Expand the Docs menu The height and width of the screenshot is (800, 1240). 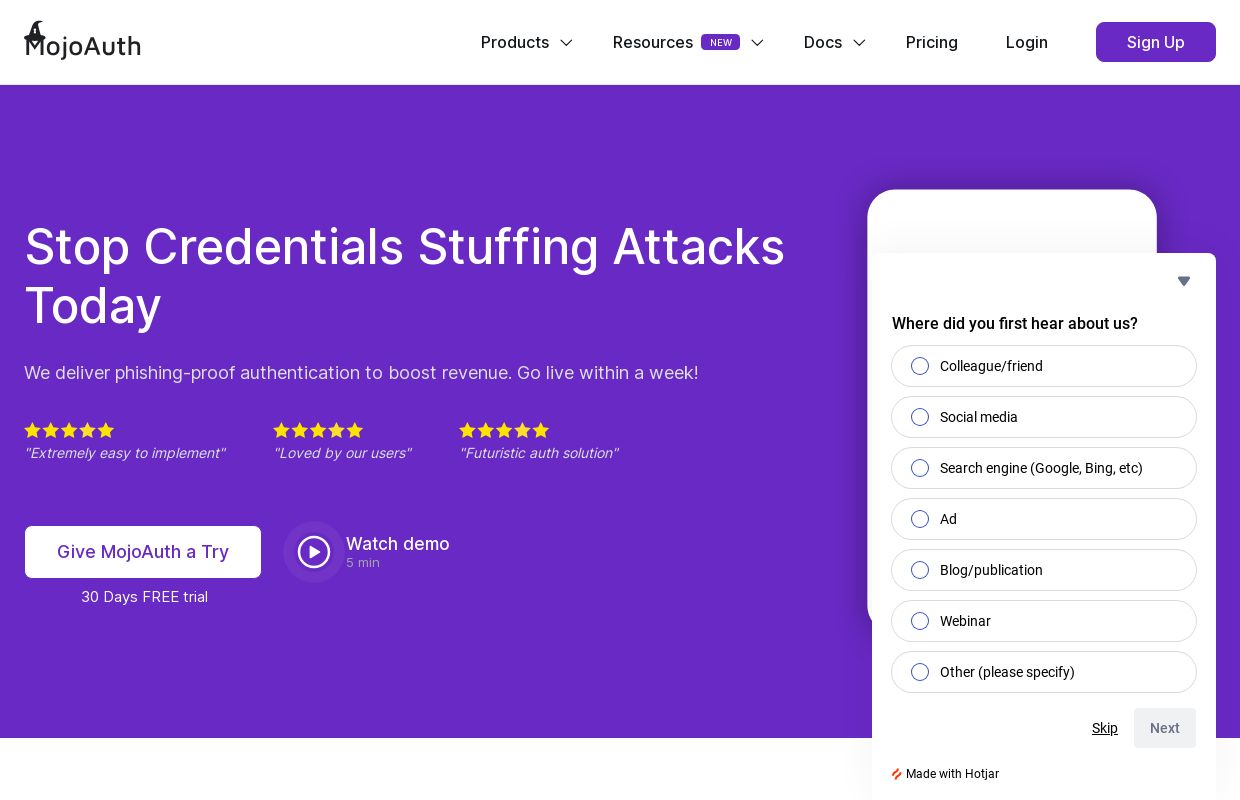point(835,42)
